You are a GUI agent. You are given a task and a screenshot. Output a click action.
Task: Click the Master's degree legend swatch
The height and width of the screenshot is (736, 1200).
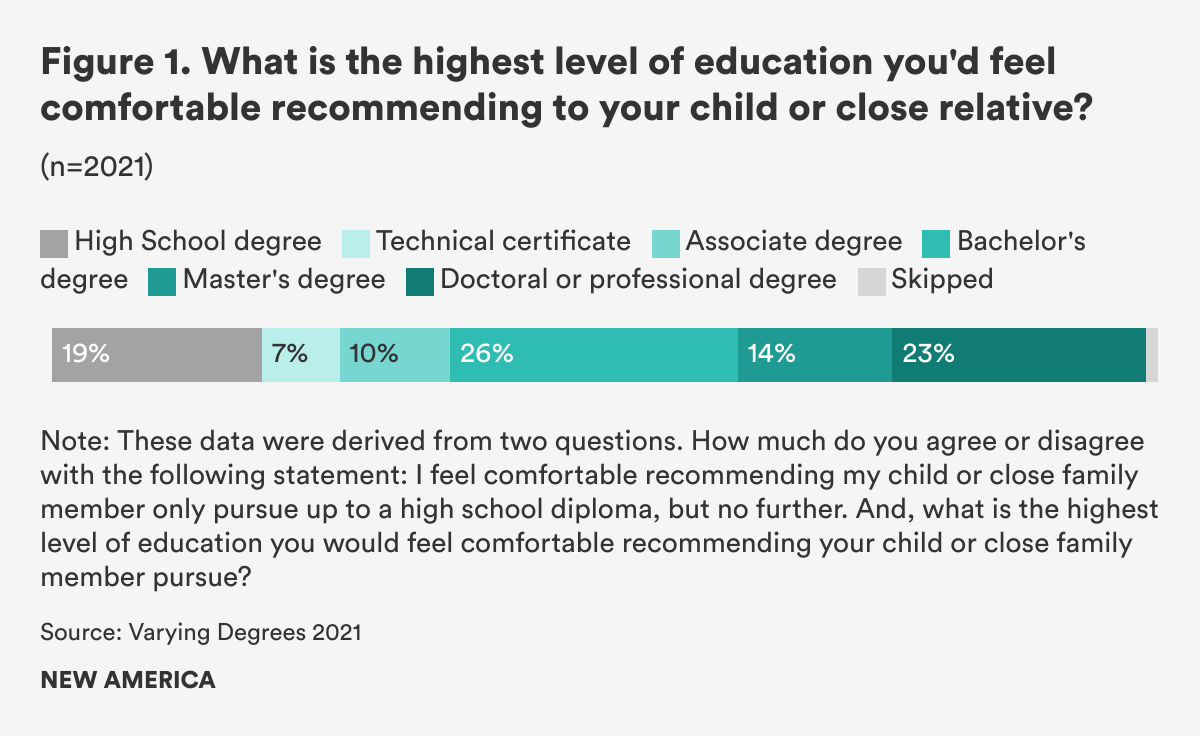coord(162,281)
